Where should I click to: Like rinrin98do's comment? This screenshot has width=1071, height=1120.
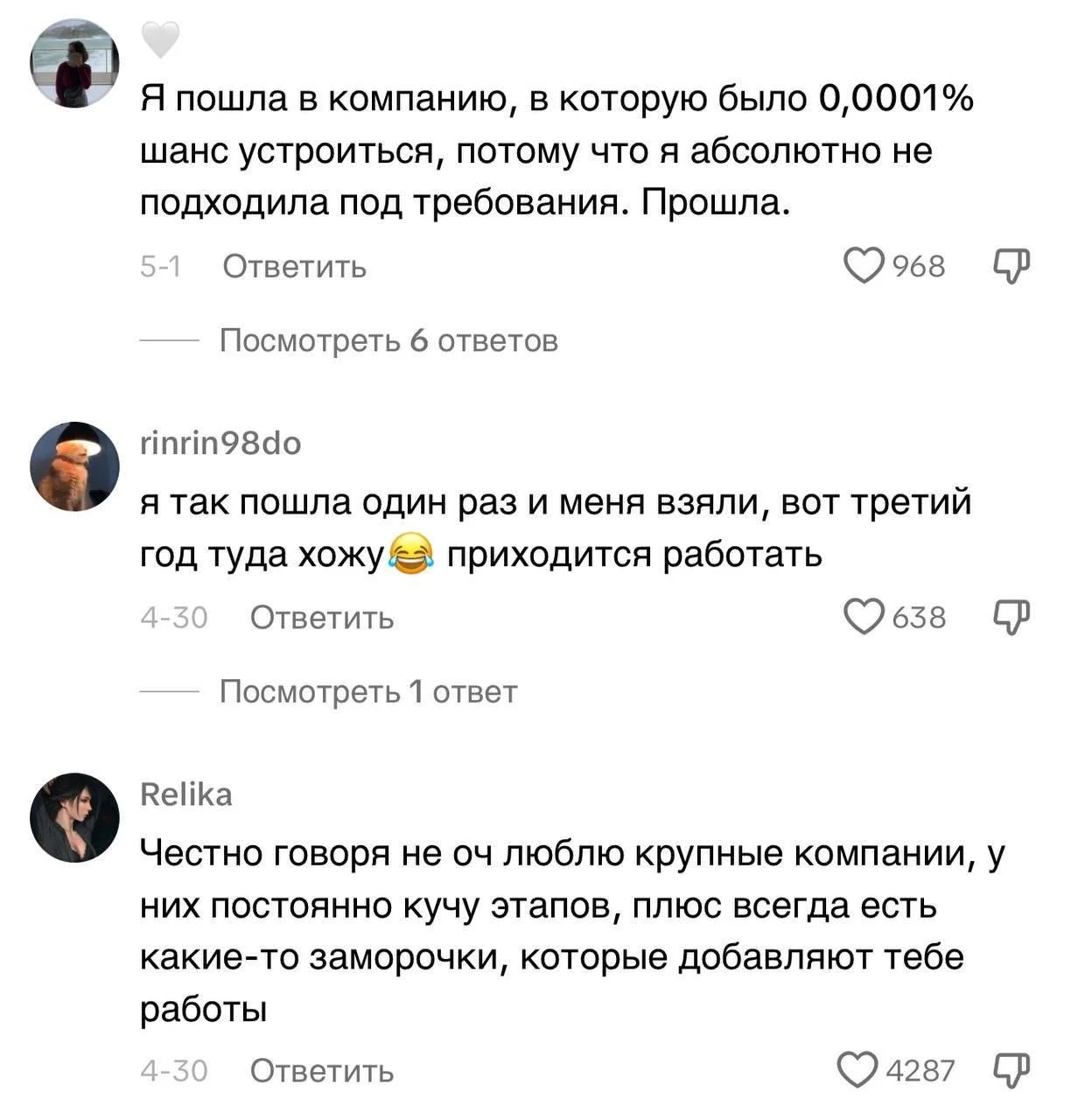click(x=864, y=617)
